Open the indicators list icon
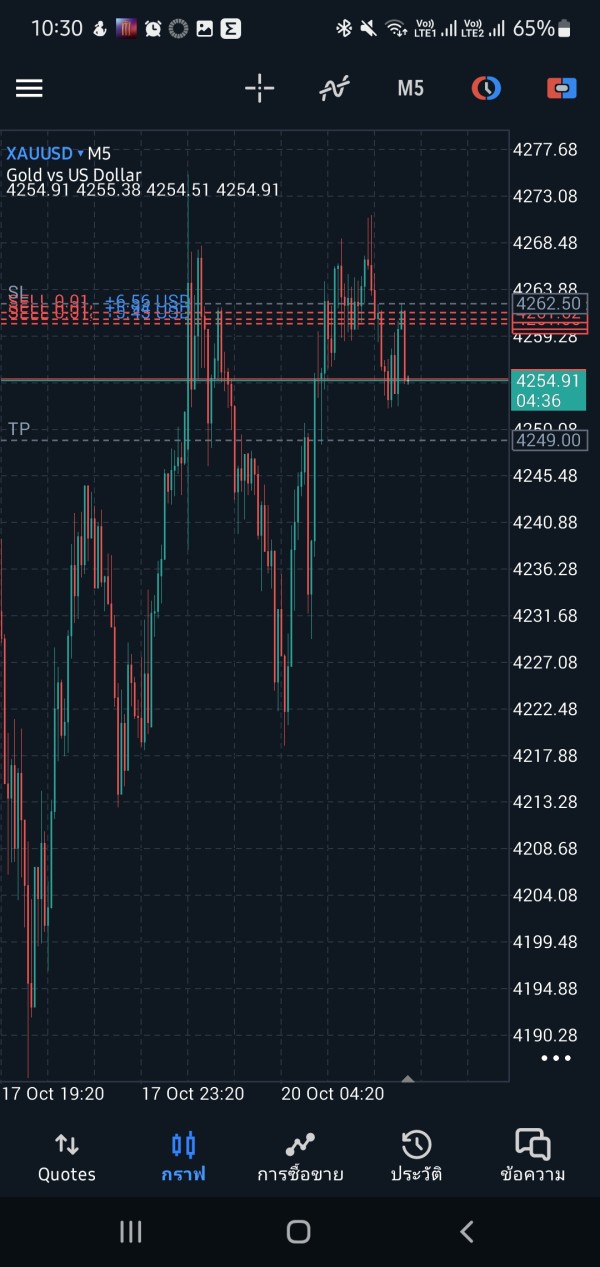Viewport: 600px width, 1267px height. tap(334, 88)
